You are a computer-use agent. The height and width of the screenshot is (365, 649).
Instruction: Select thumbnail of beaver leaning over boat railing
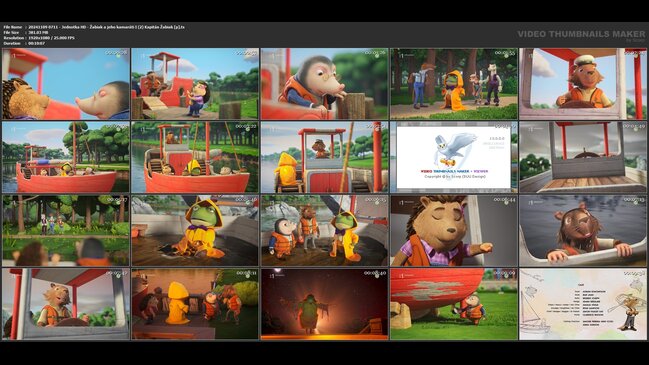click(583, 231)
